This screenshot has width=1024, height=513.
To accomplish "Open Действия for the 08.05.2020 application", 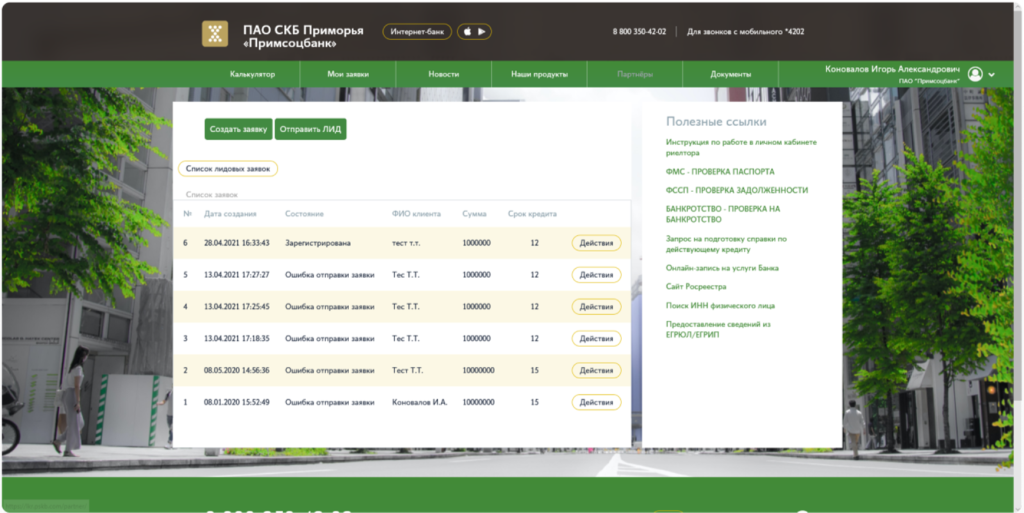I will coord(596,370).
